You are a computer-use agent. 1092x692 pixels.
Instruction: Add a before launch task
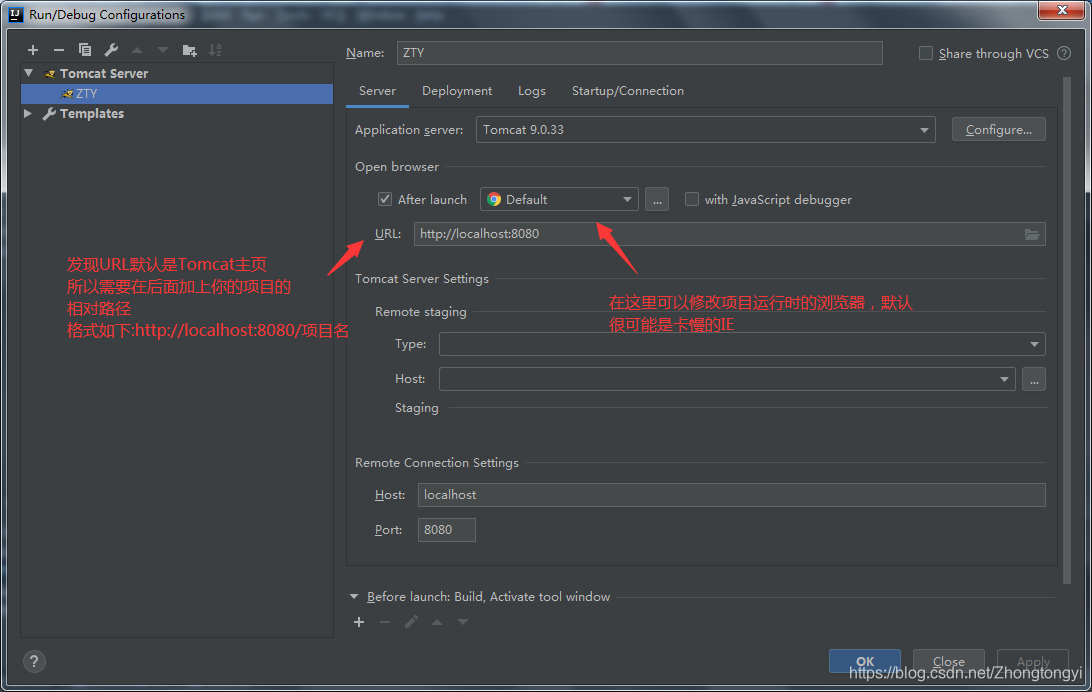[x=359, y=622]
